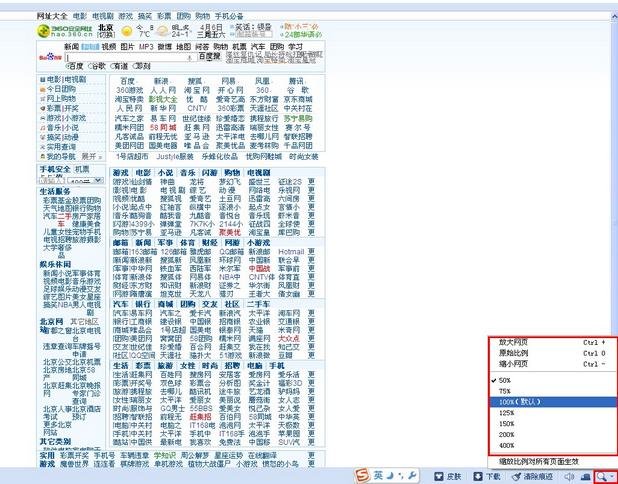Click the moon icon on Sogou IME bar
The width and height of the screenshot is (618, 484).
tap(389, 475)
